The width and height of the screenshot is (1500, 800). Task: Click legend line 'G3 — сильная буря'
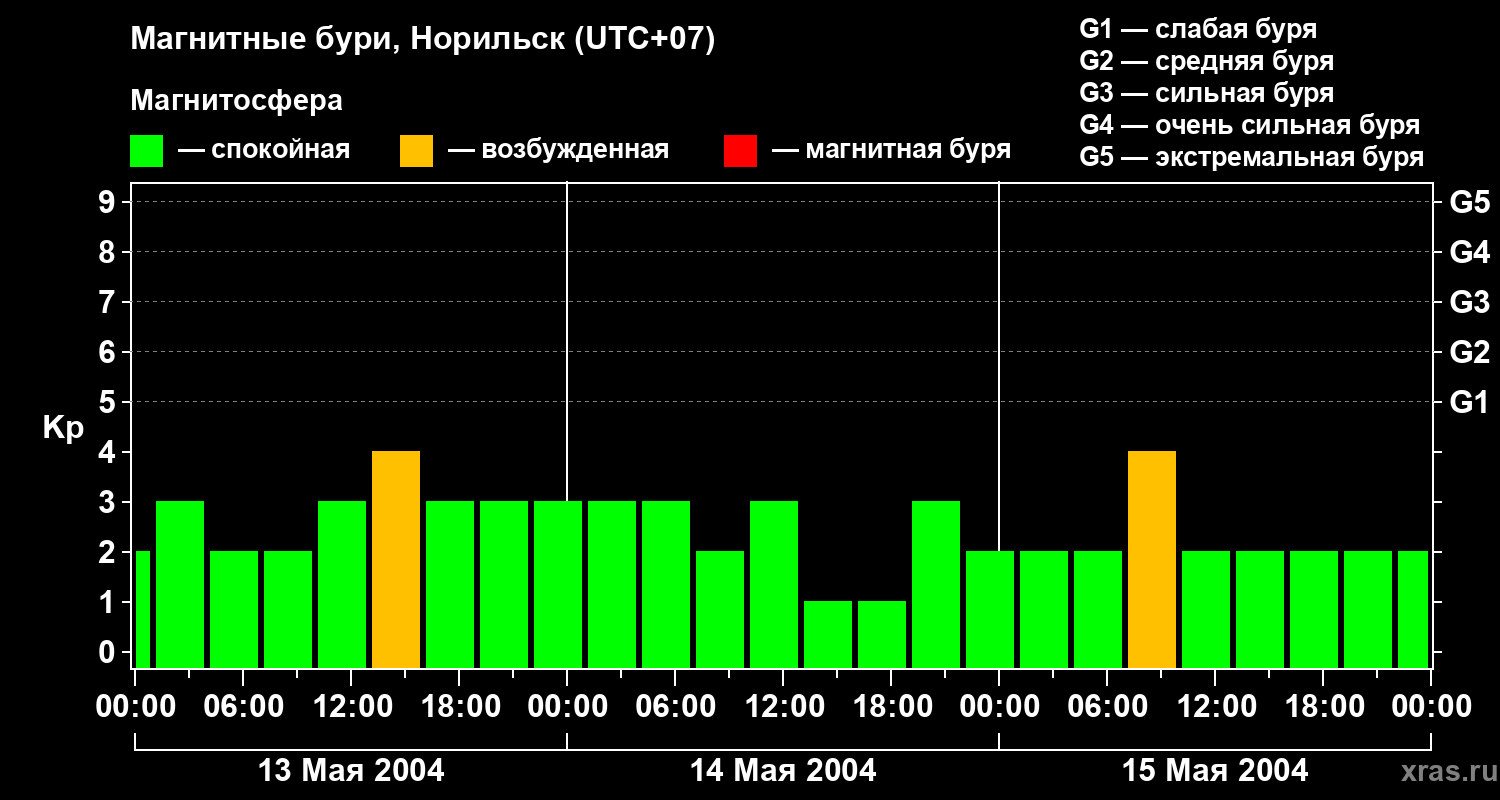point(1207,93)
